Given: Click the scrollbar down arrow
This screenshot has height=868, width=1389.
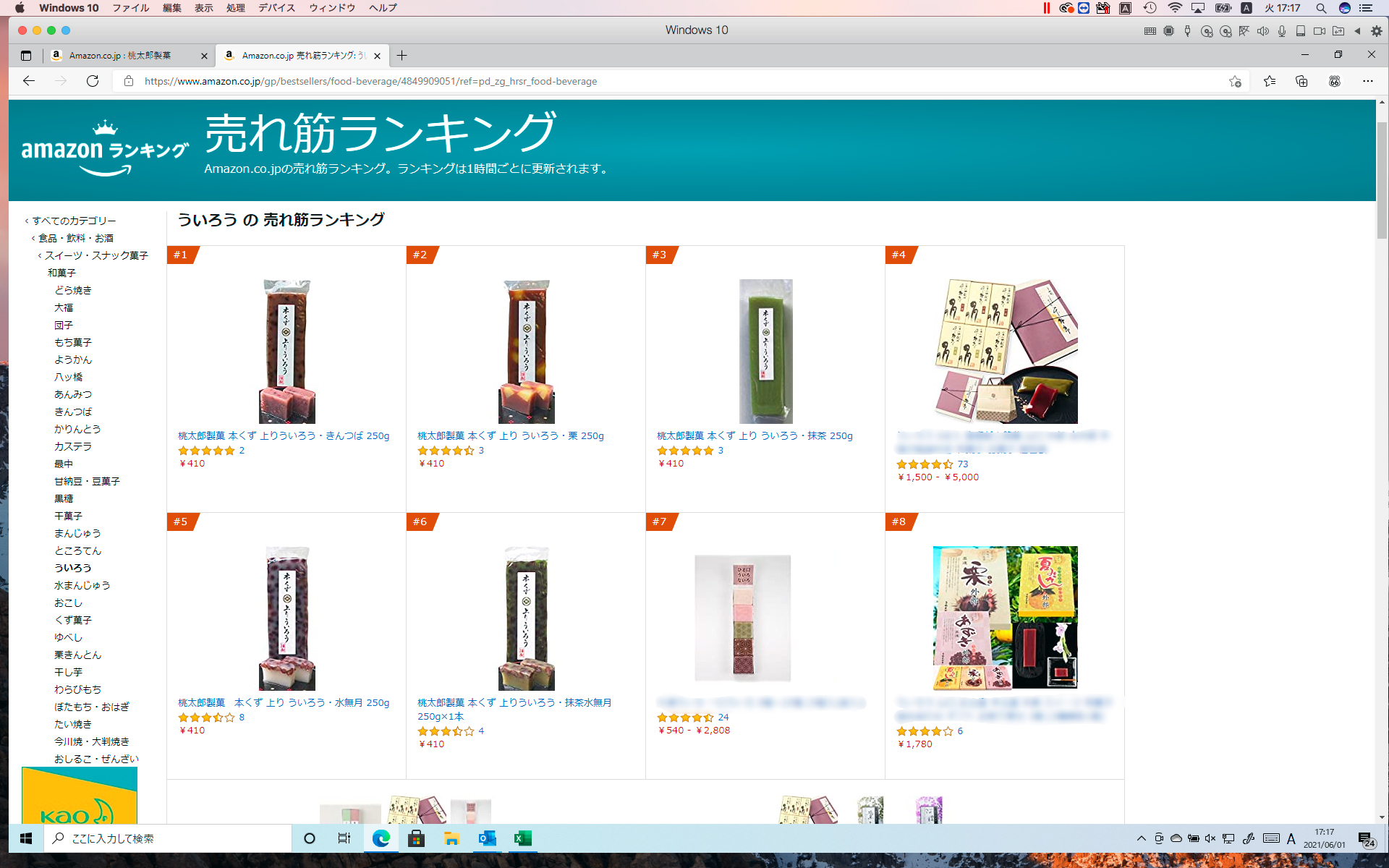Looking at the screenshot, I should pos(1382,817).
